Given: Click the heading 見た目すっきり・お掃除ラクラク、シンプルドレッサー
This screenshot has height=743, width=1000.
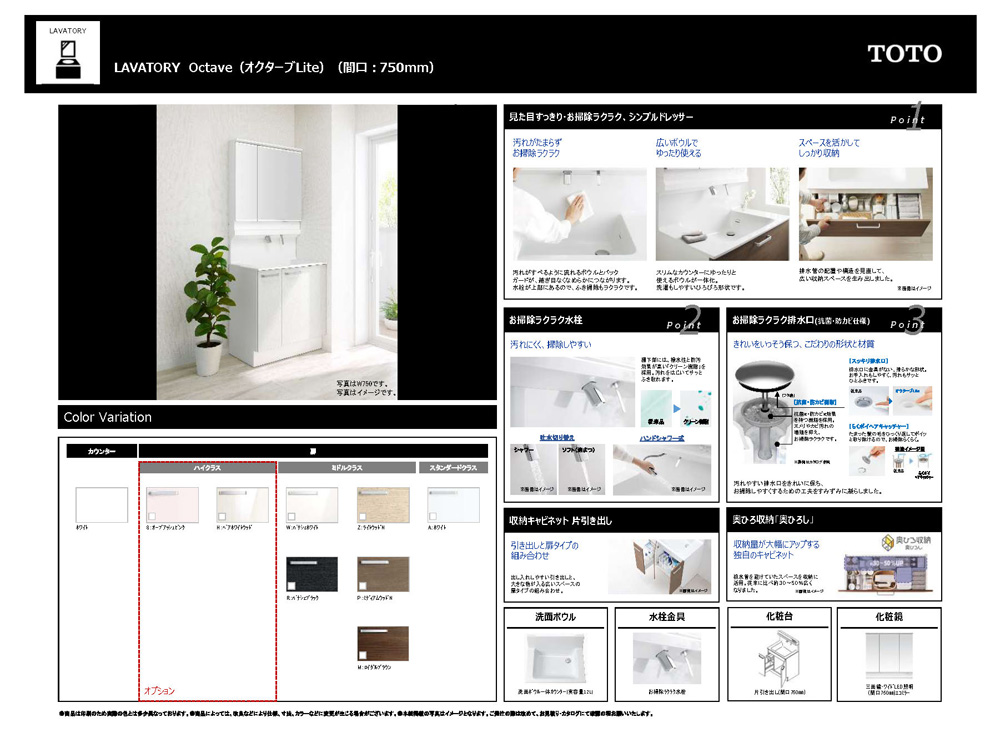Looking at the screenshot, I should click(601, 117).
